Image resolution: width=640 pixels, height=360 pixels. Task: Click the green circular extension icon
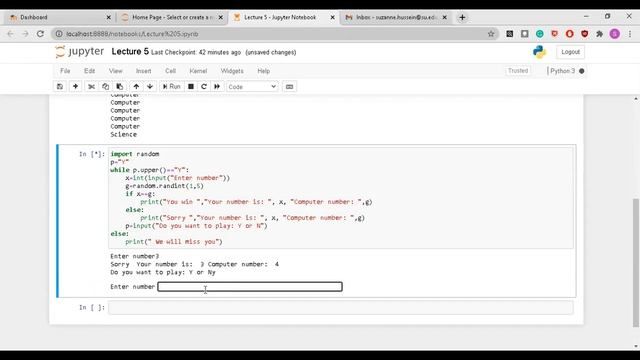(540, 34)
